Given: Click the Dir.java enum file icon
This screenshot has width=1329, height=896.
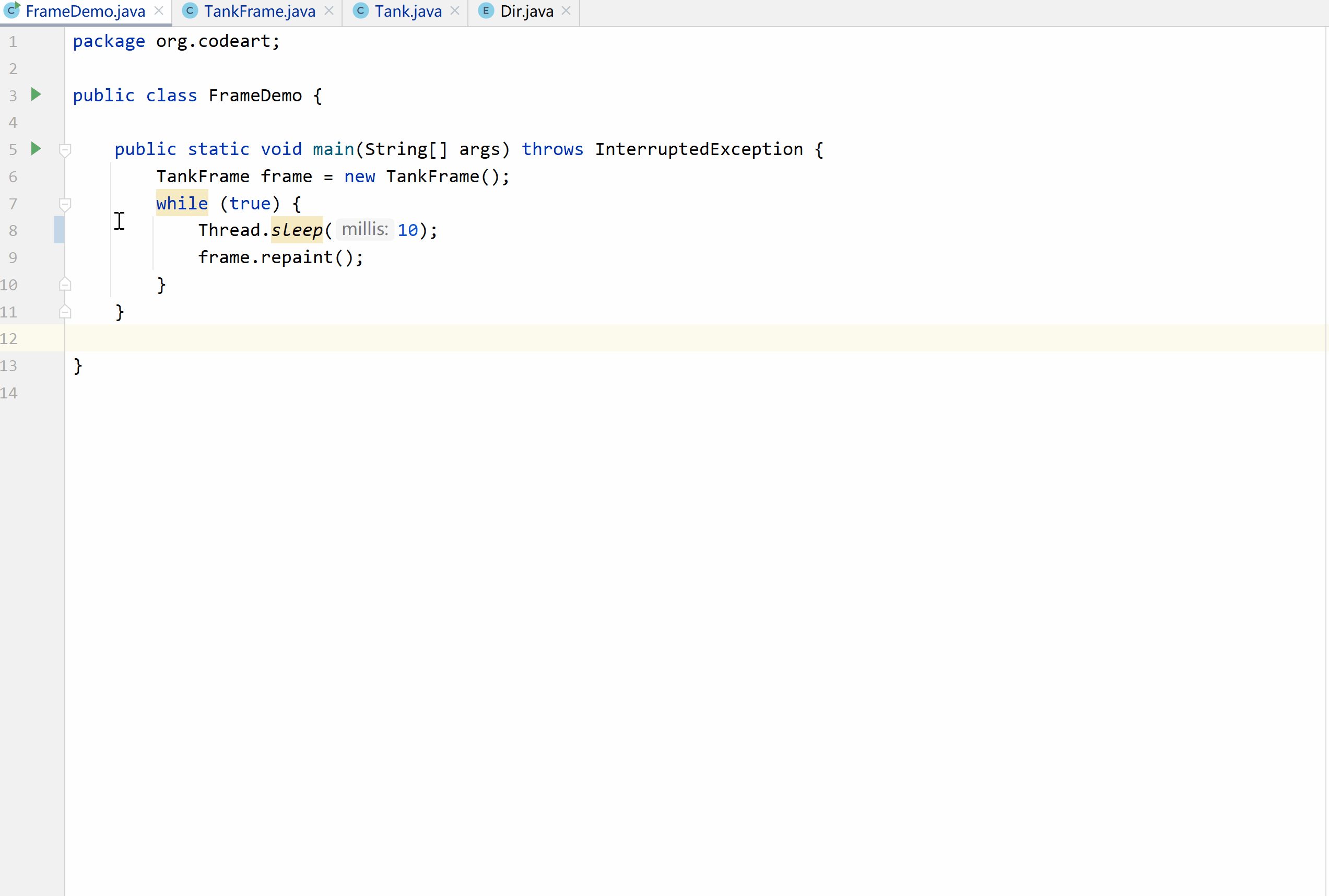Looking at the screenshot, I should tap(486, 11).
